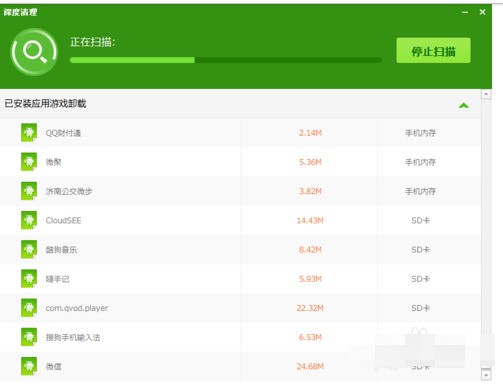Click the Android icon for 微聚
This screenshot has width=503, height=386.
point(29,162)
